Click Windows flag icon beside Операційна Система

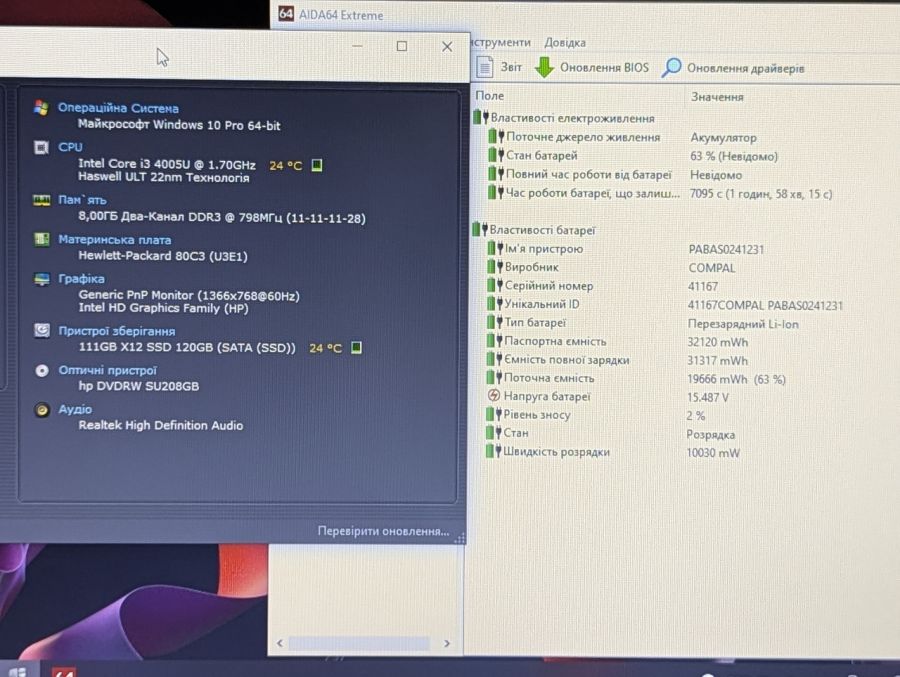[41, 107]
